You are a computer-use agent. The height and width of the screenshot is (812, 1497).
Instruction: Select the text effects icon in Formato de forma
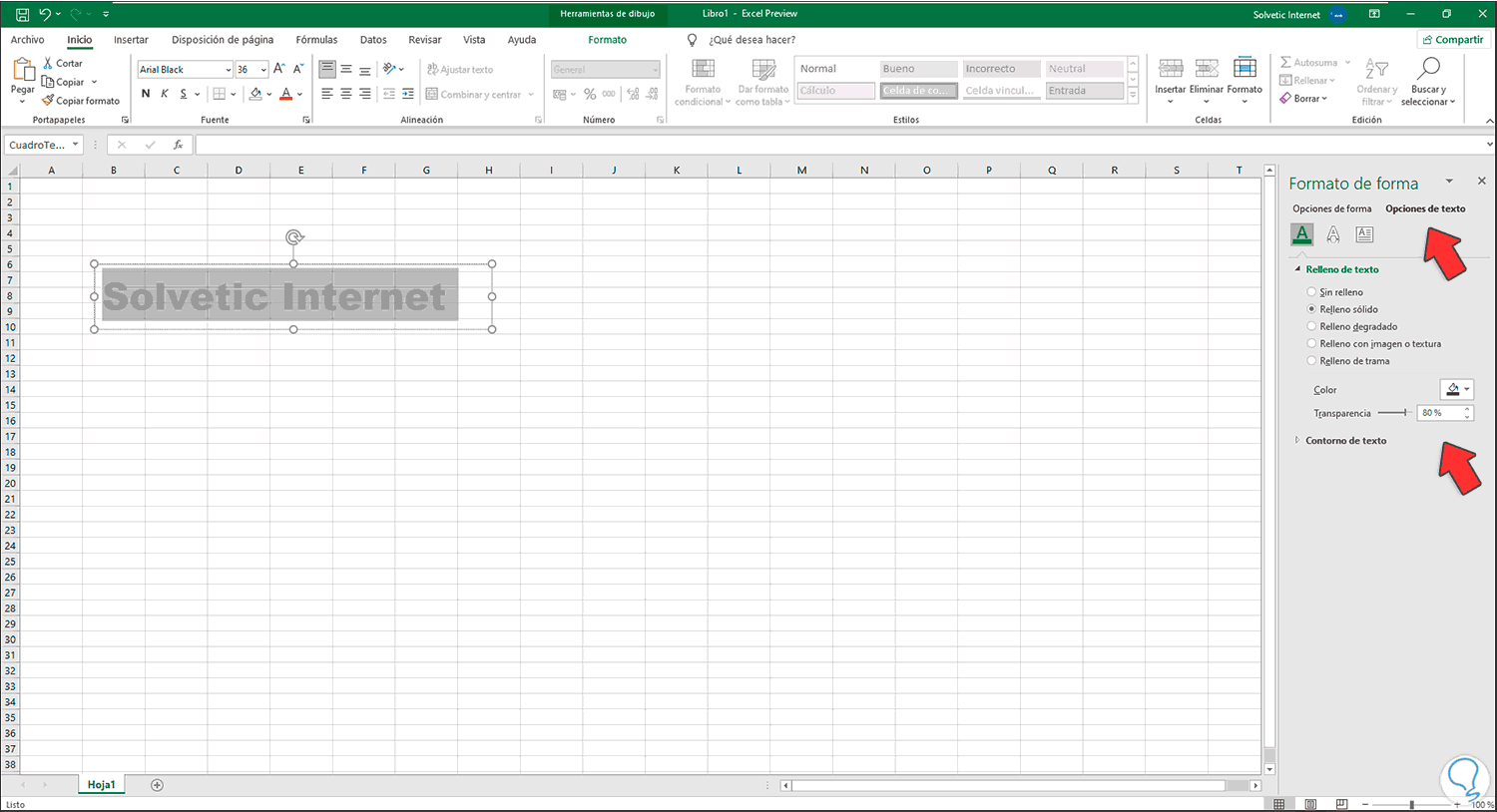click(x=1333, y=234)
